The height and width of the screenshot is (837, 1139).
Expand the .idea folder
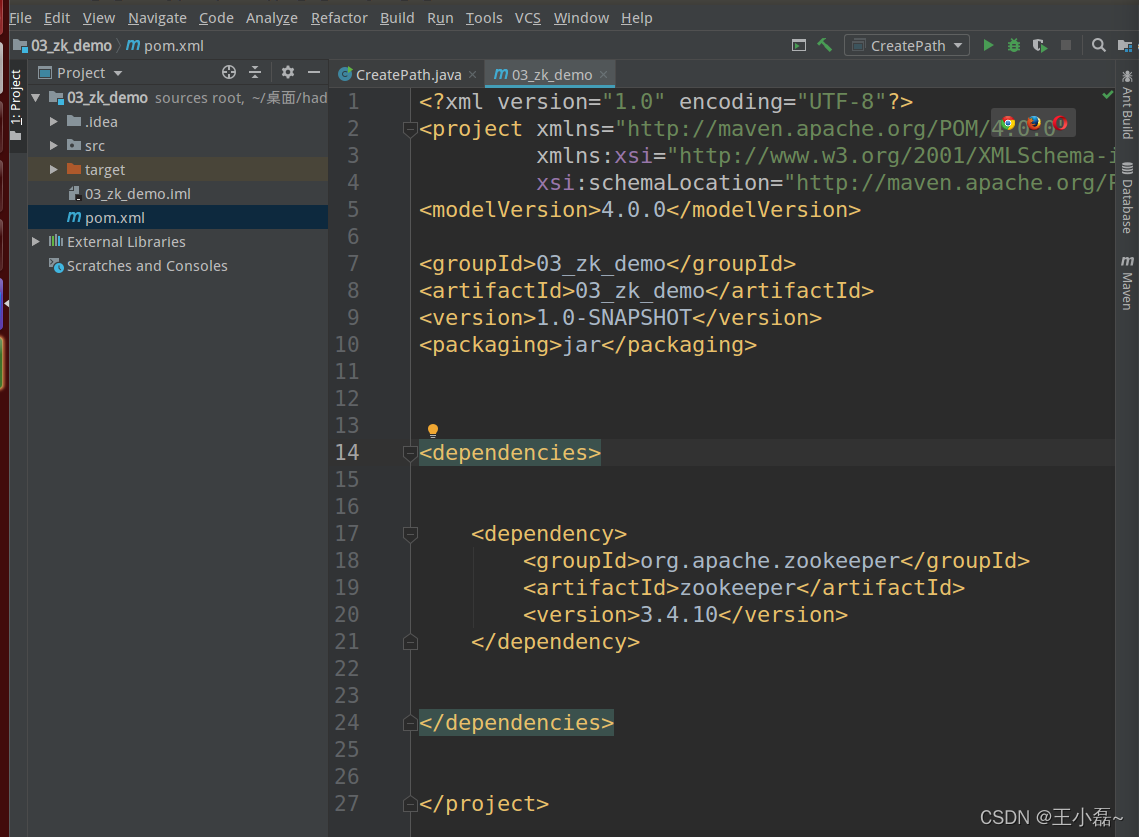coord(54,121)
